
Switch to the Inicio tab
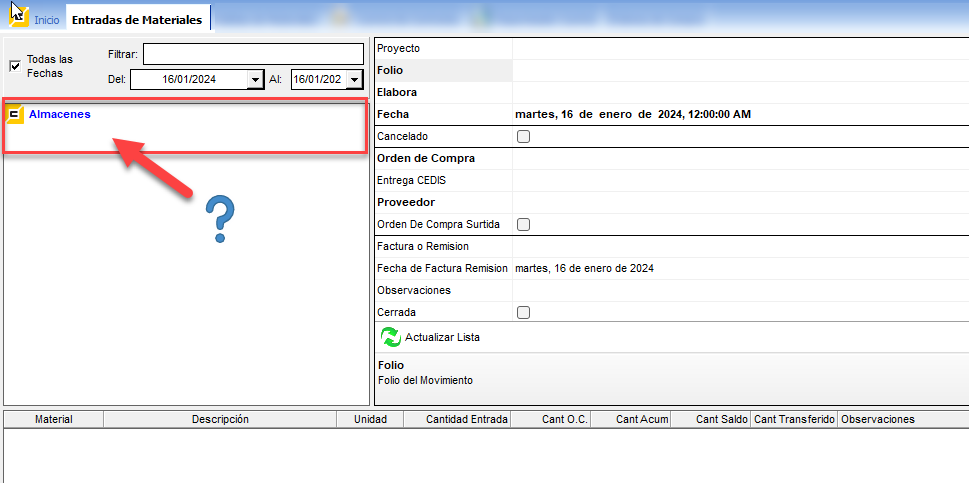tap(46, 20)
